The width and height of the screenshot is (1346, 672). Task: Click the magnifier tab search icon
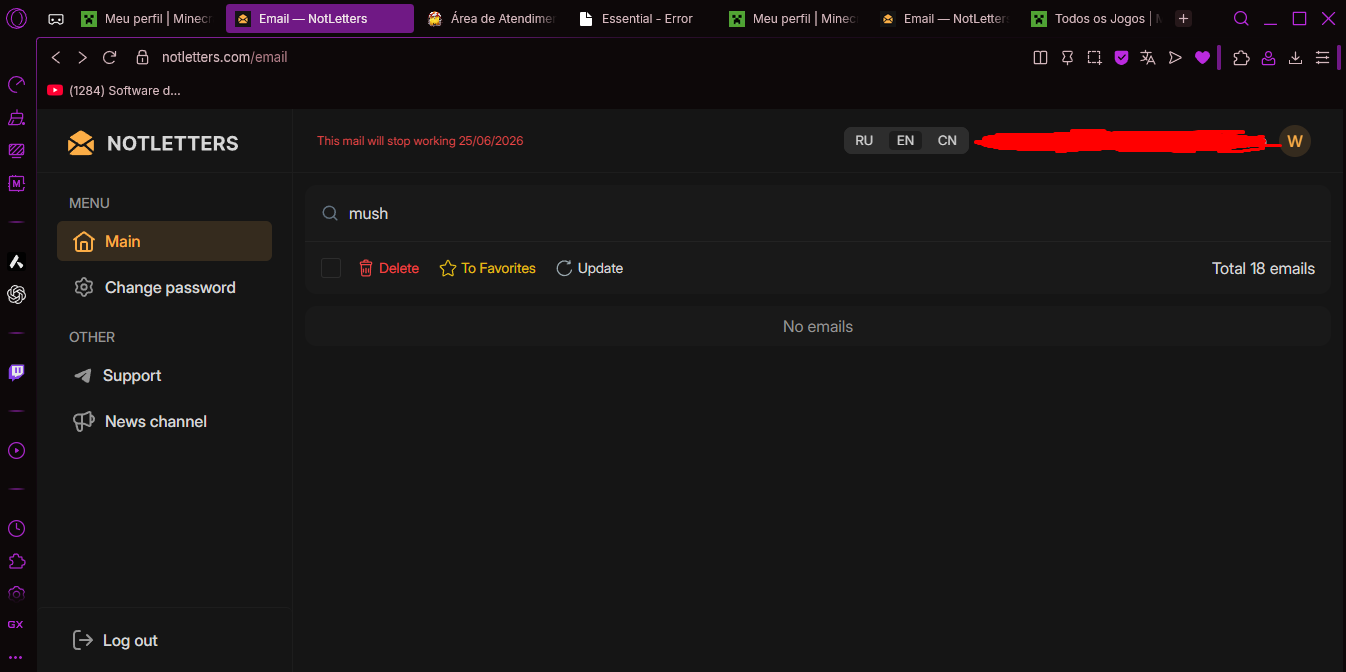[1241, 18]
